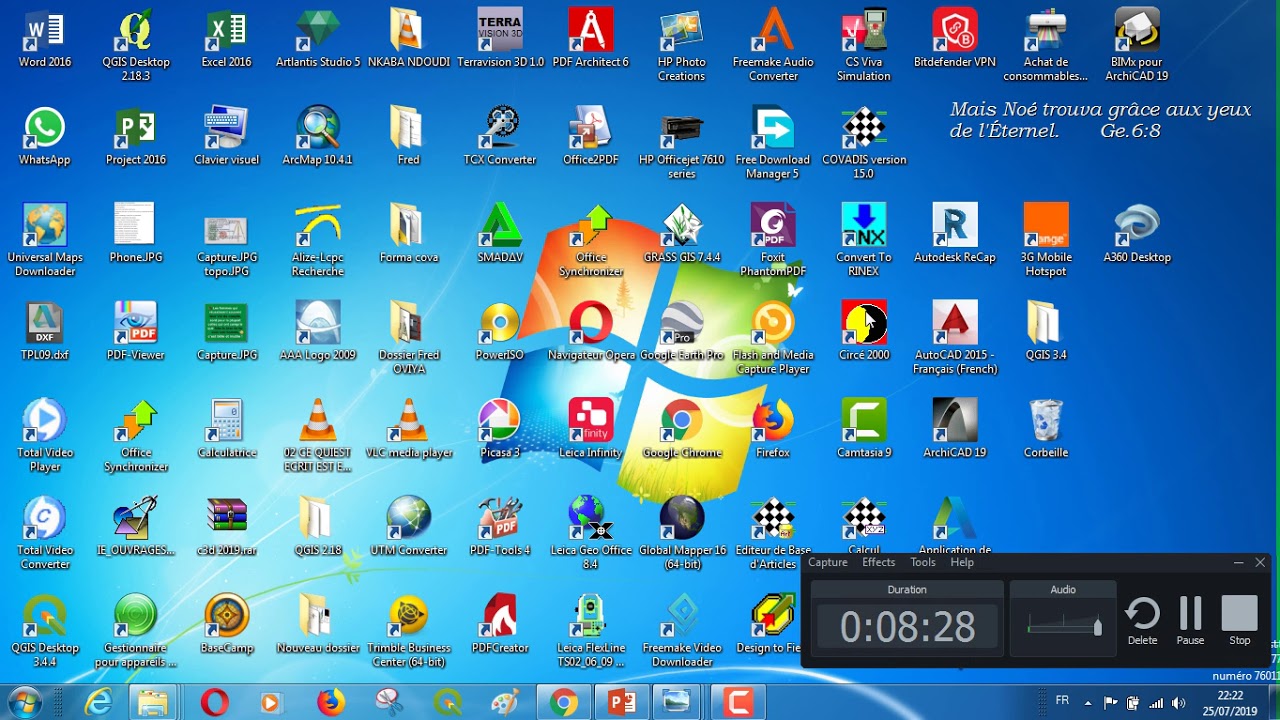
Task: Click the Windows Start button
Action: [x=24, y=702]
